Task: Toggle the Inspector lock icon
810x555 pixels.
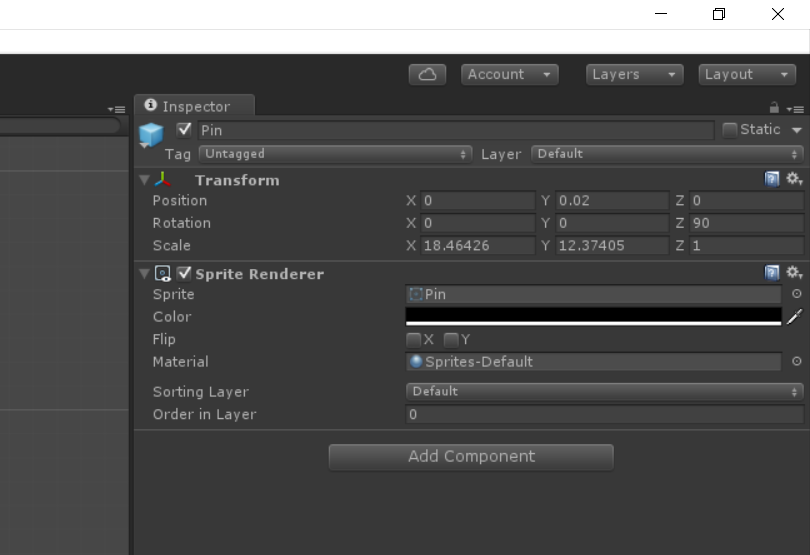Action: (774, 107)
